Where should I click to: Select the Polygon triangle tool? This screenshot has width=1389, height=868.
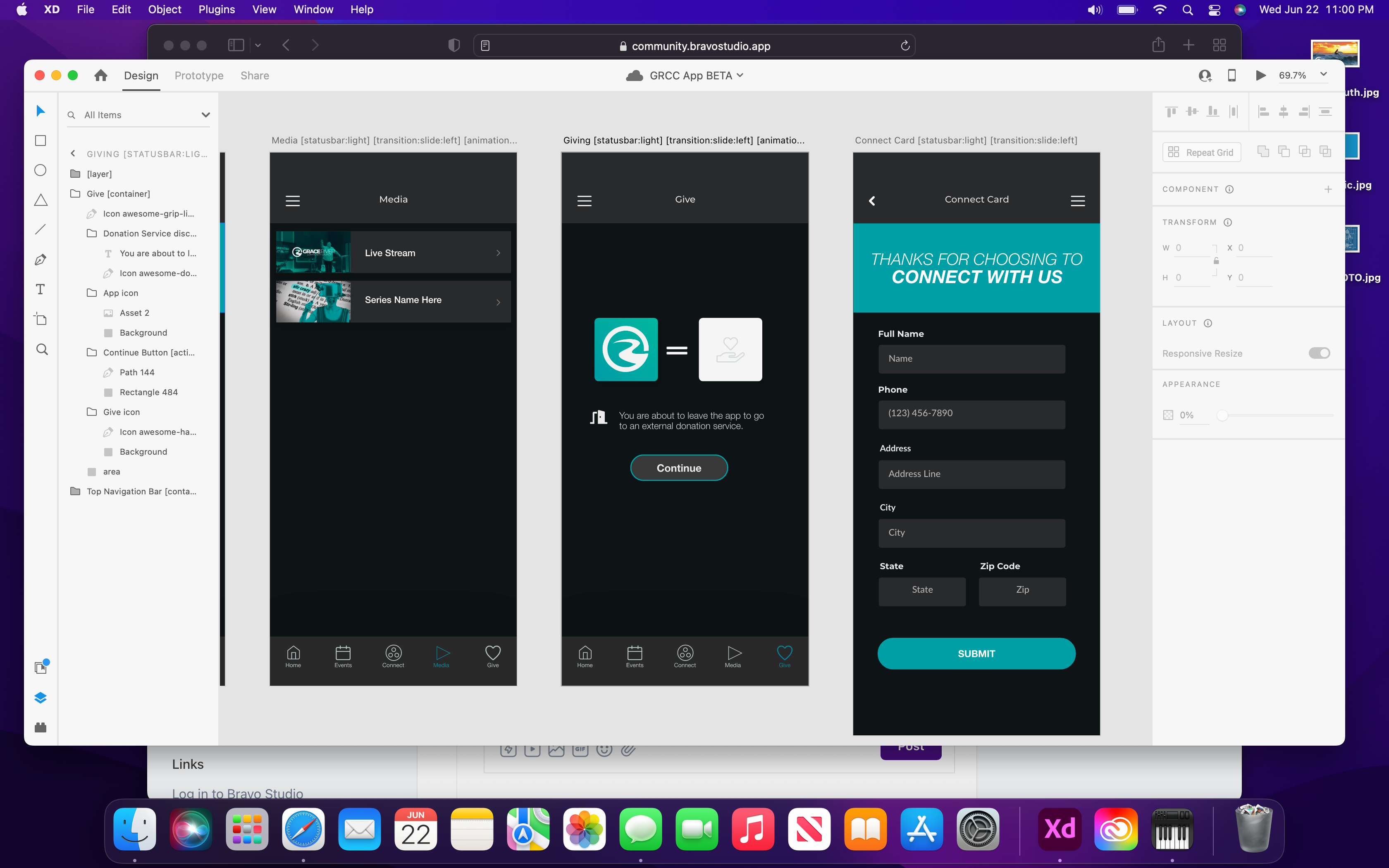coord(40,200)
